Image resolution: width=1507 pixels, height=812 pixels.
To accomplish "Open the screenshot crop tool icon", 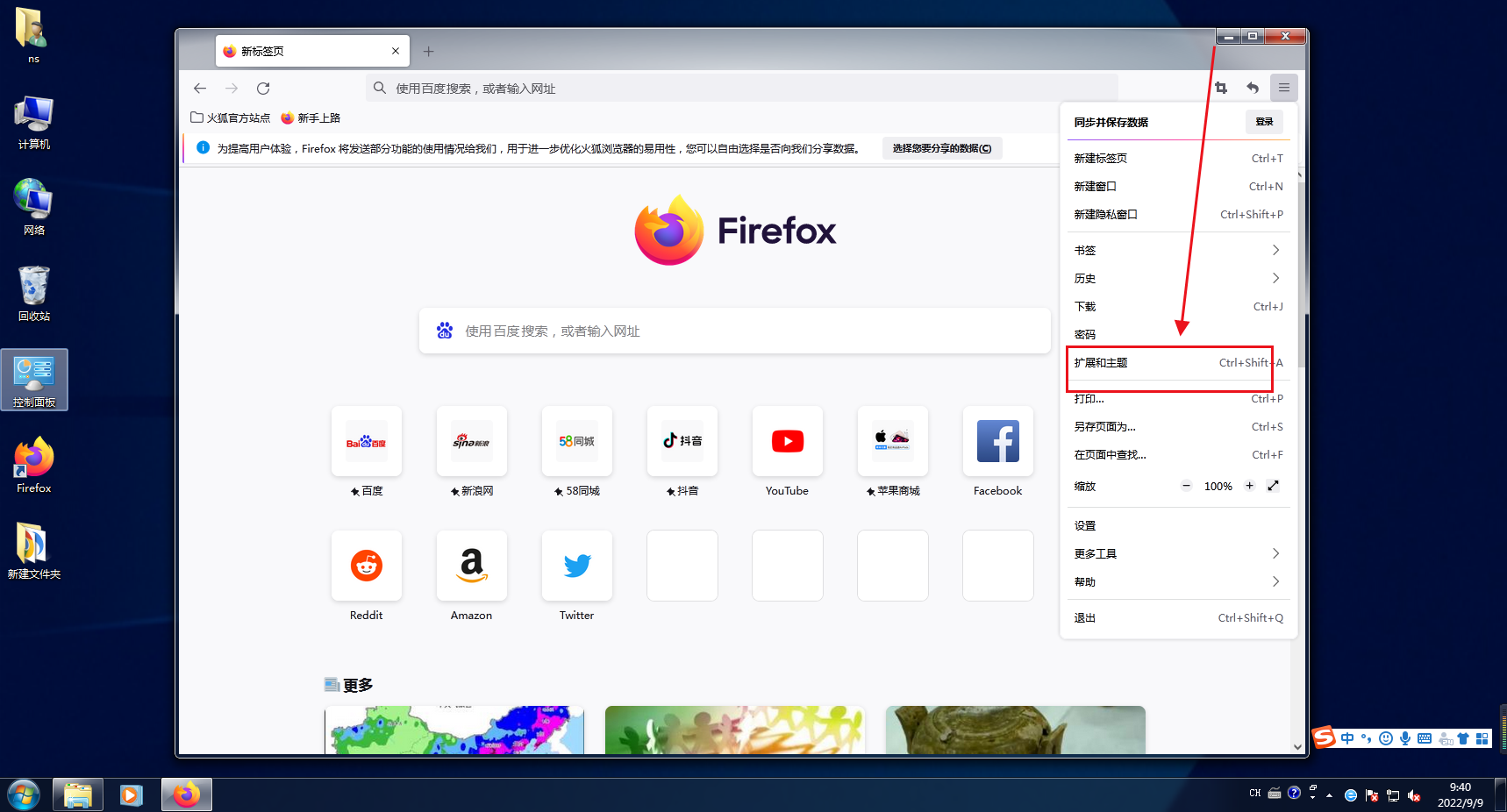I will (1221, 88).
